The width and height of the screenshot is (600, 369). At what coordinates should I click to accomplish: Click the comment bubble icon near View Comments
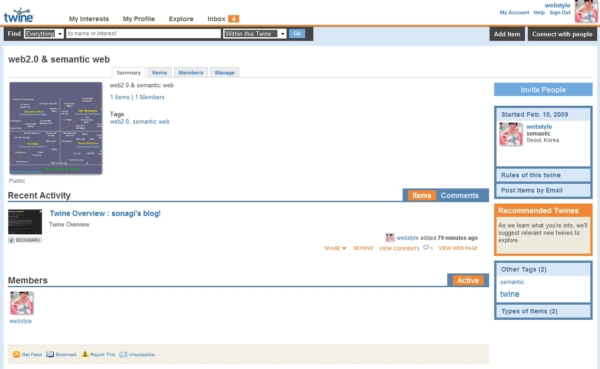tap(426, 248)
